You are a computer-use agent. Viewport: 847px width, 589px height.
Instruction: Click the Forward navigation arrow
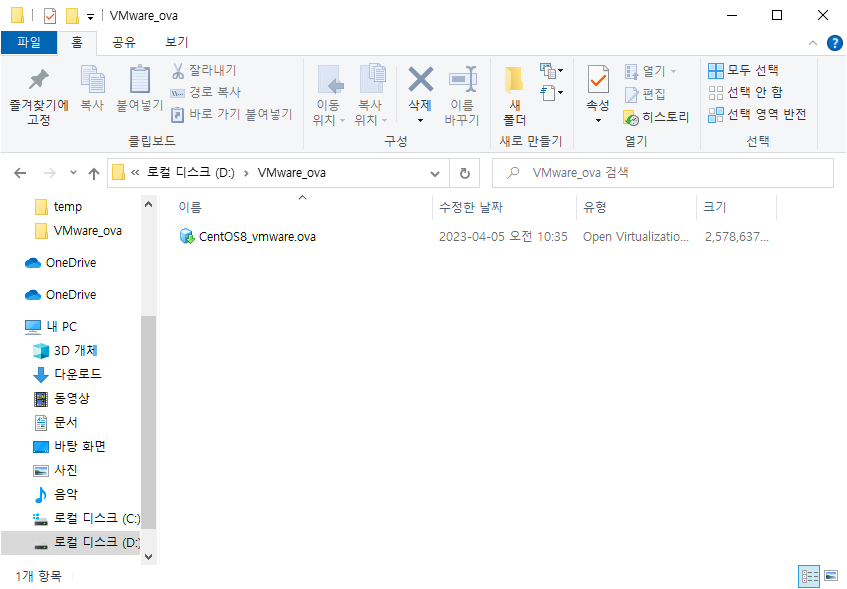pyautogui.click(x=50, y=173)
